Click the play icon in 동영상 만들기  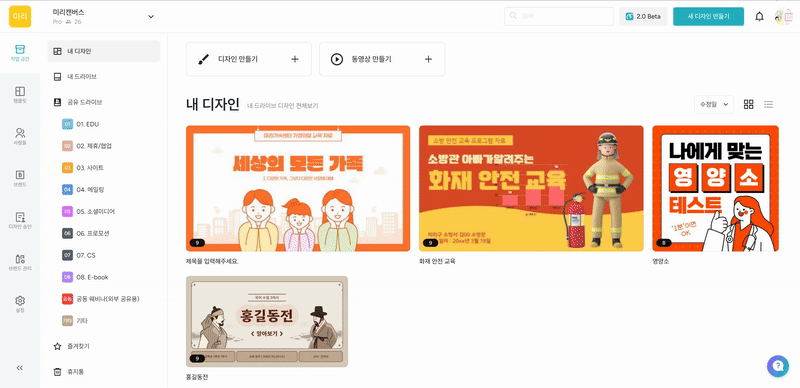pos(337,59)
